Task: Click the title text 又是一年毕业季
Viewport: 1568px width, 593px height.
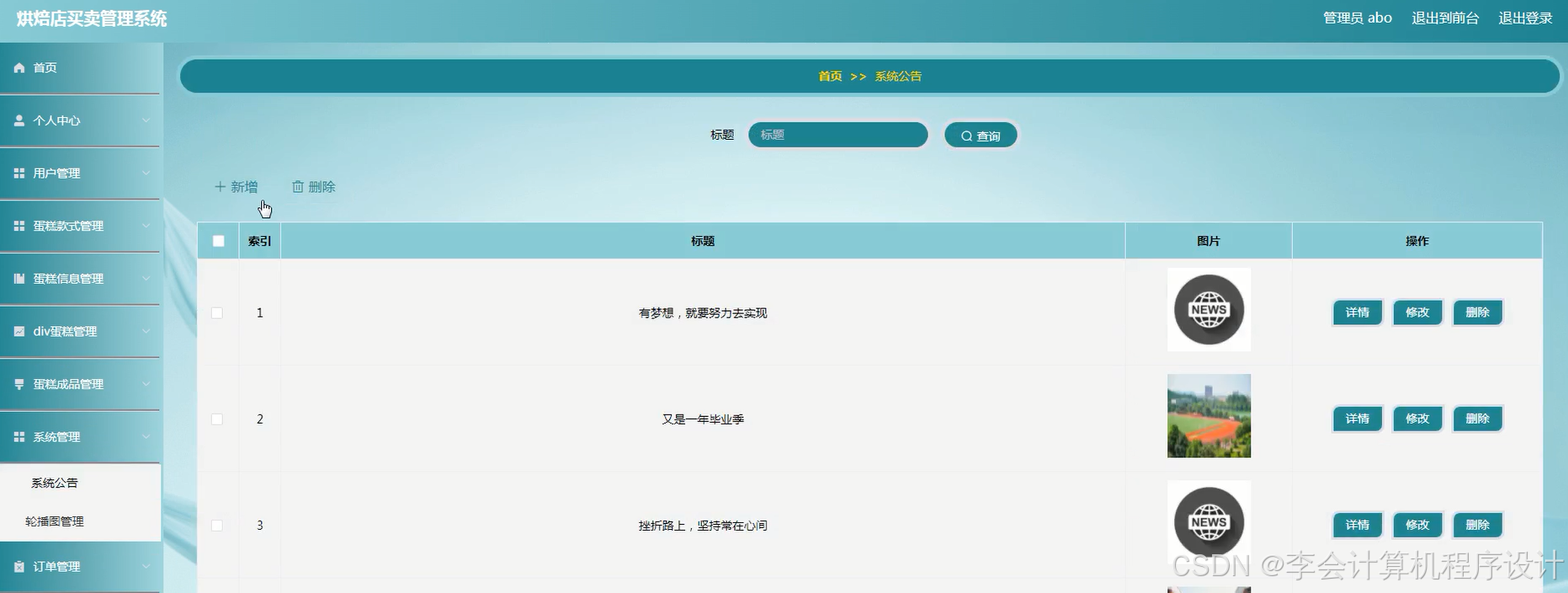Action: click(703, 419)
